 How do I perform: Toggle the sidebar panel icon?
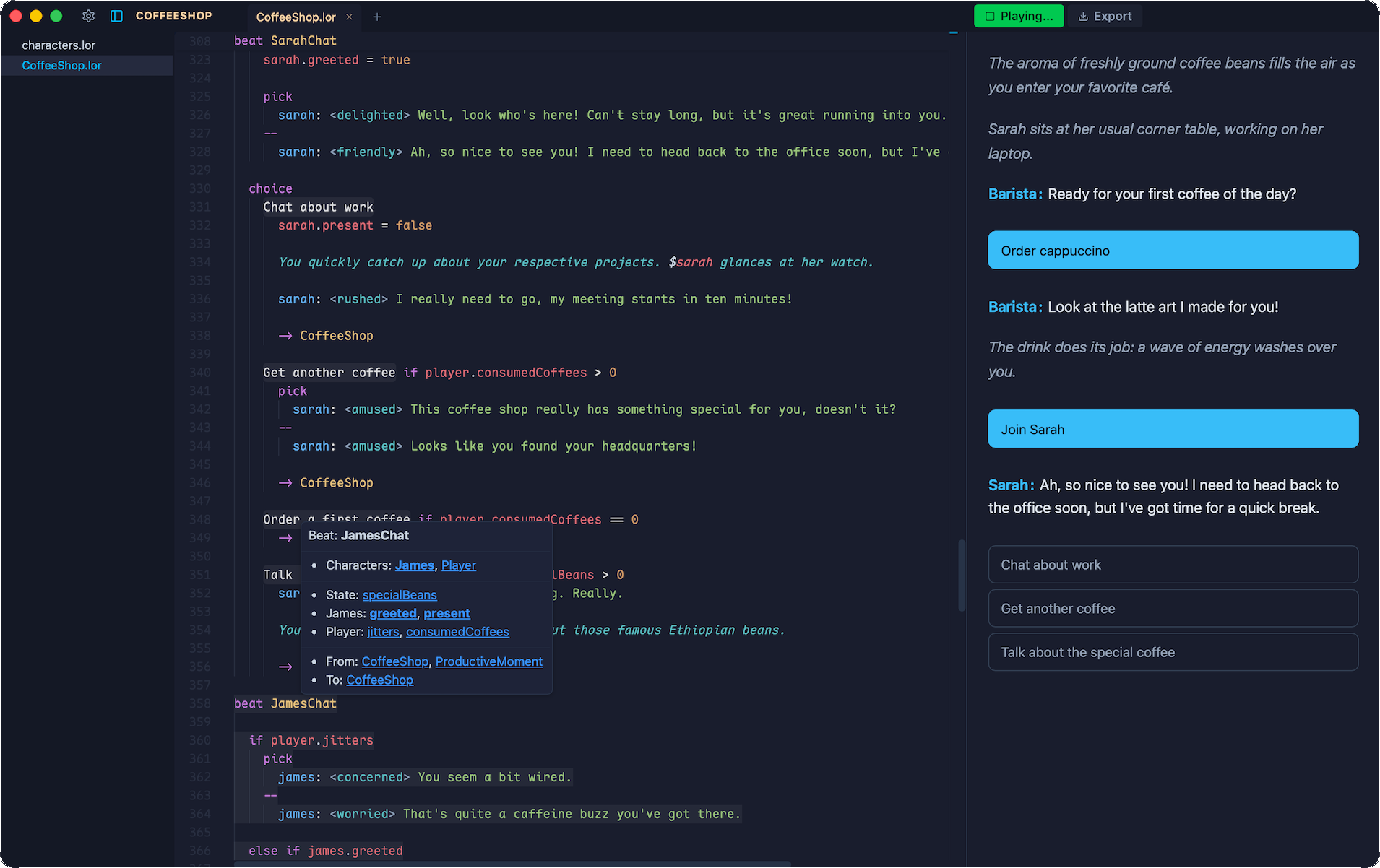pyautogui.click(x=116, y=16)
